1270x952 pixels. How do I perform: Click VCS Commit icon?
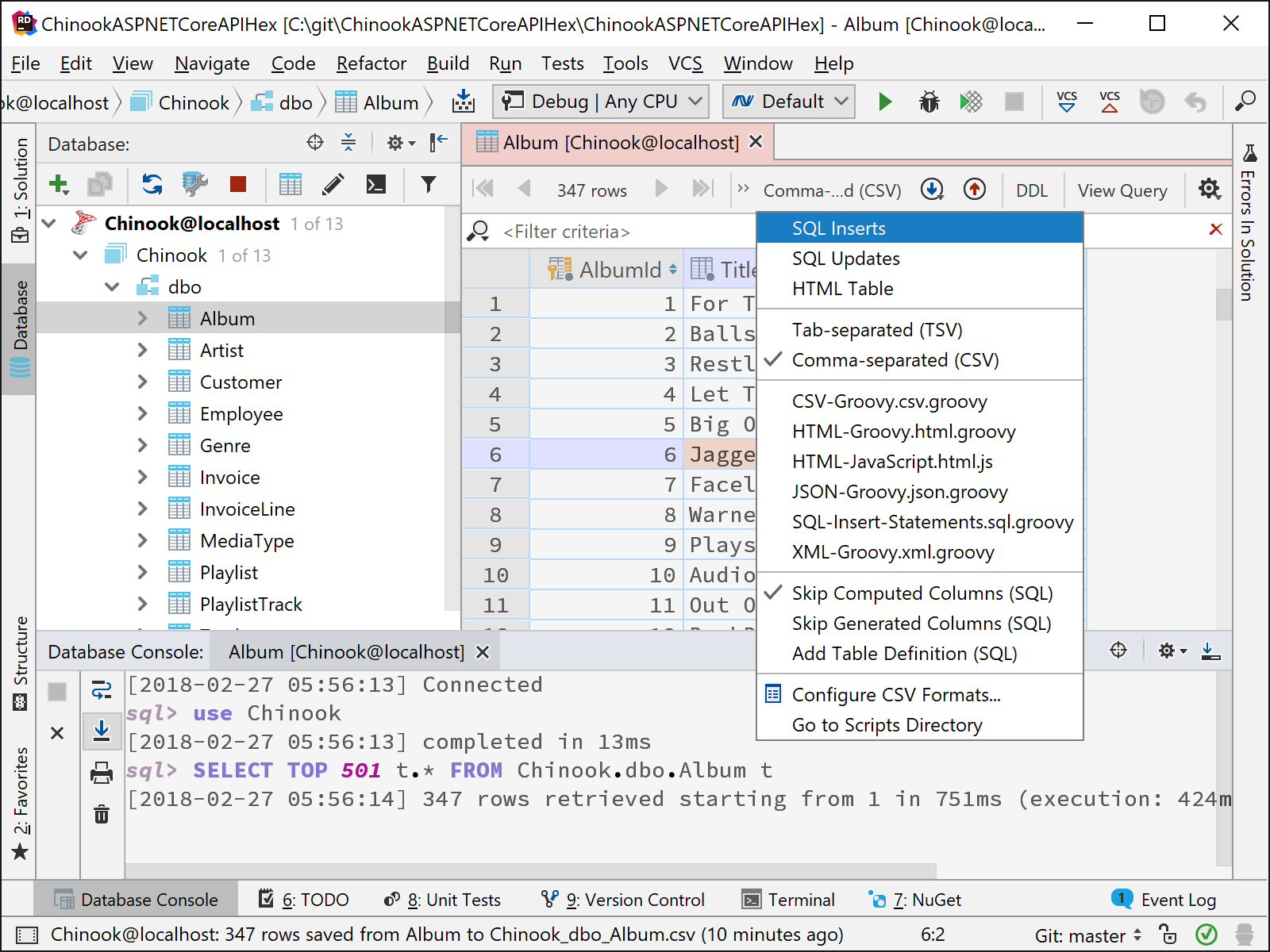1110,102
